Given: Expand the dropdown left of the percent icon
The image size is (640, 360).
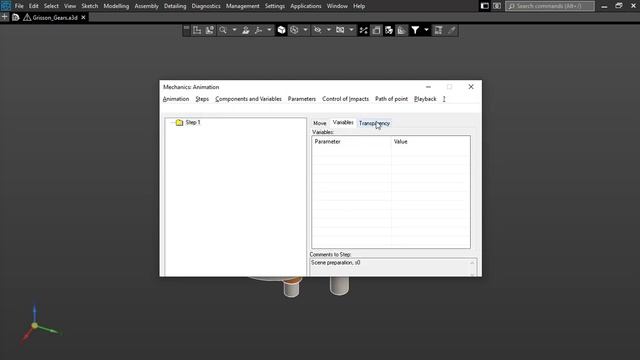Looking at the screenshot, I should (351, 30).
